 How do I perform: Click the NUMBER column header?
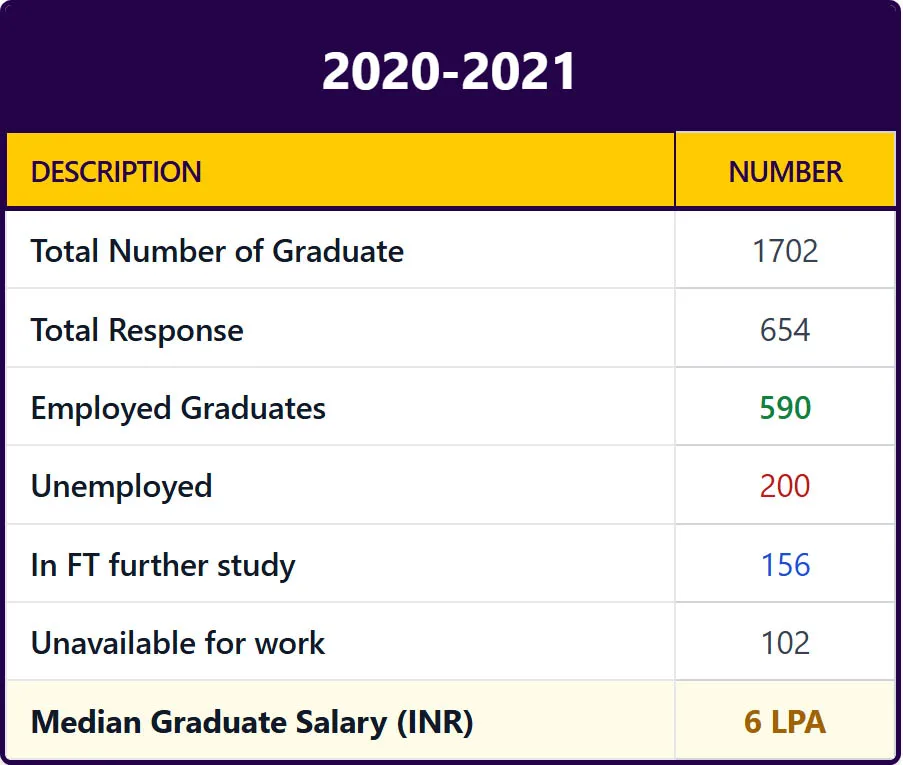[x=785, y=172]
